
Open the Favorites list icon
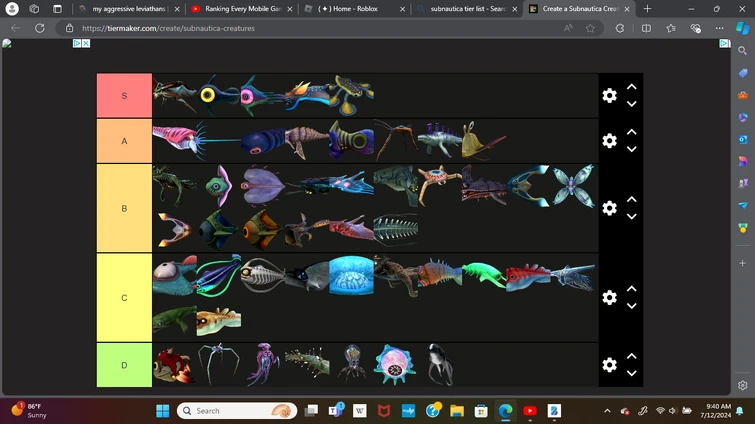point(671,28)
